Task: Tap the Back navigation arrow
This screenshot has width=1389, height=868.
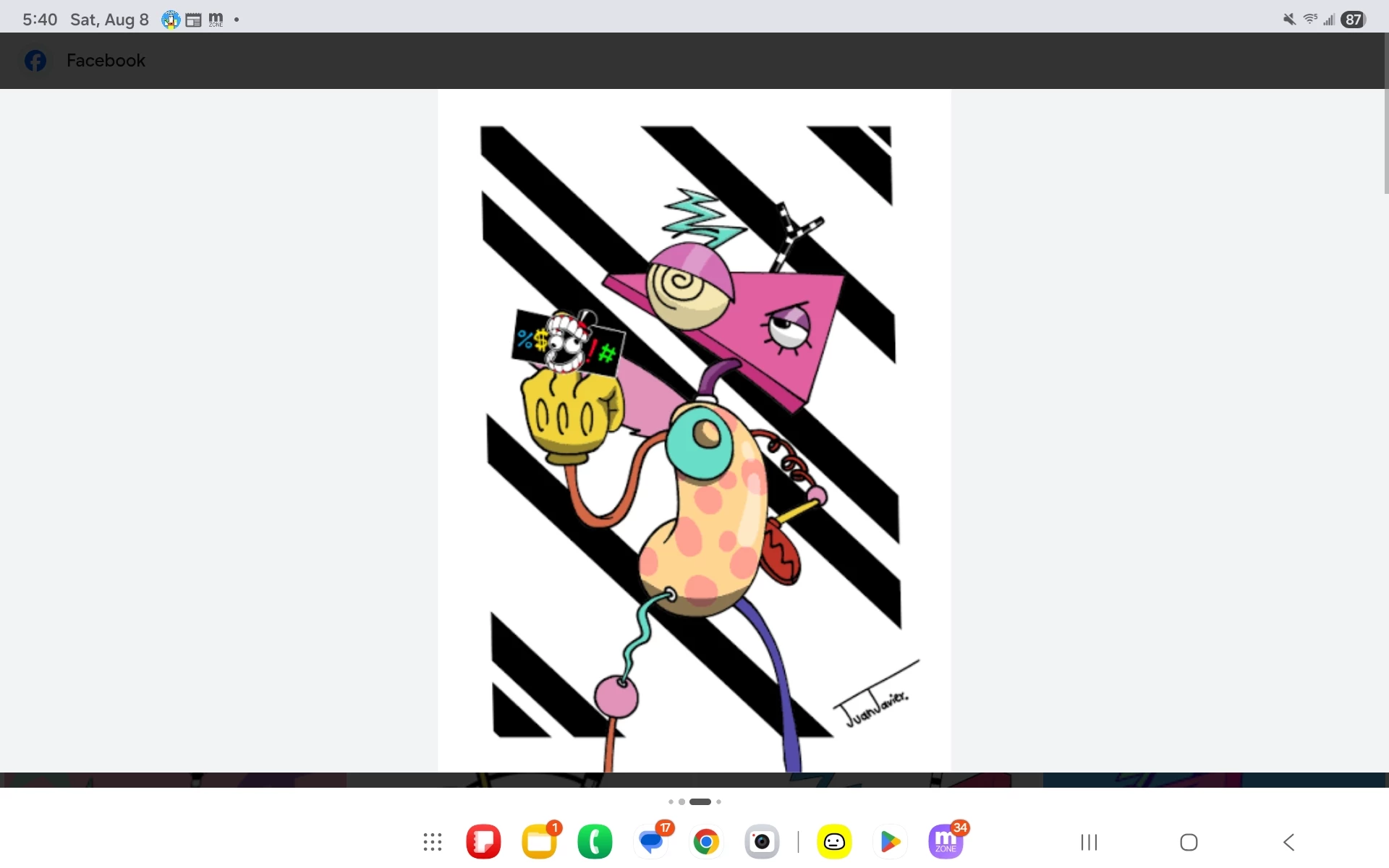Action: 1289,842
